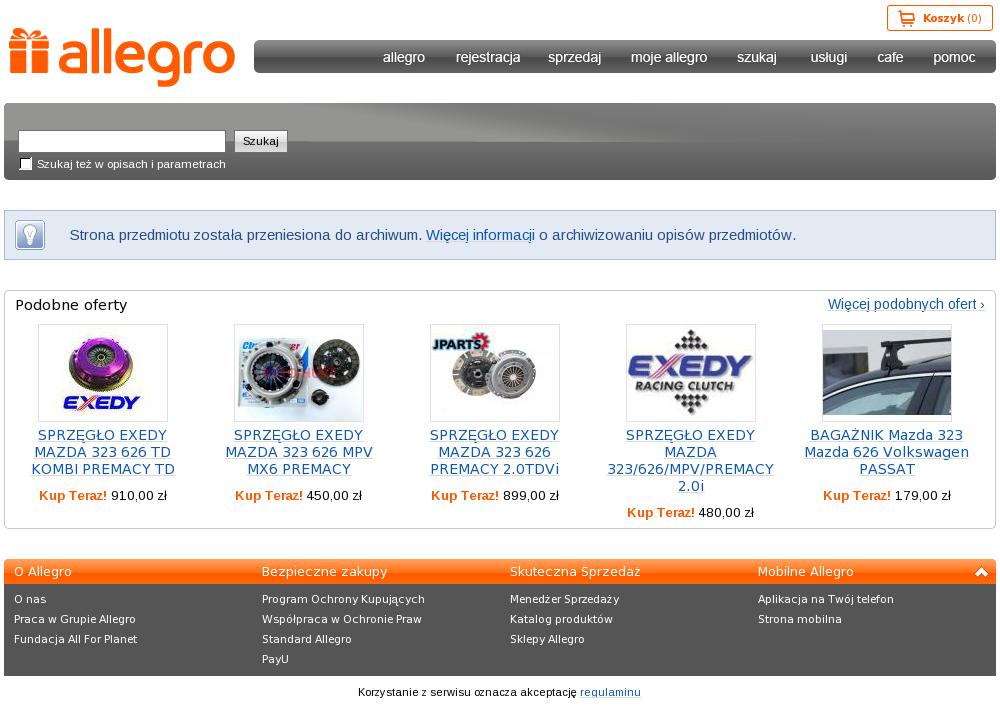Open SPRZĘGŁO EXEDY PREMACY 2.0TDVi link

(494, 452)
